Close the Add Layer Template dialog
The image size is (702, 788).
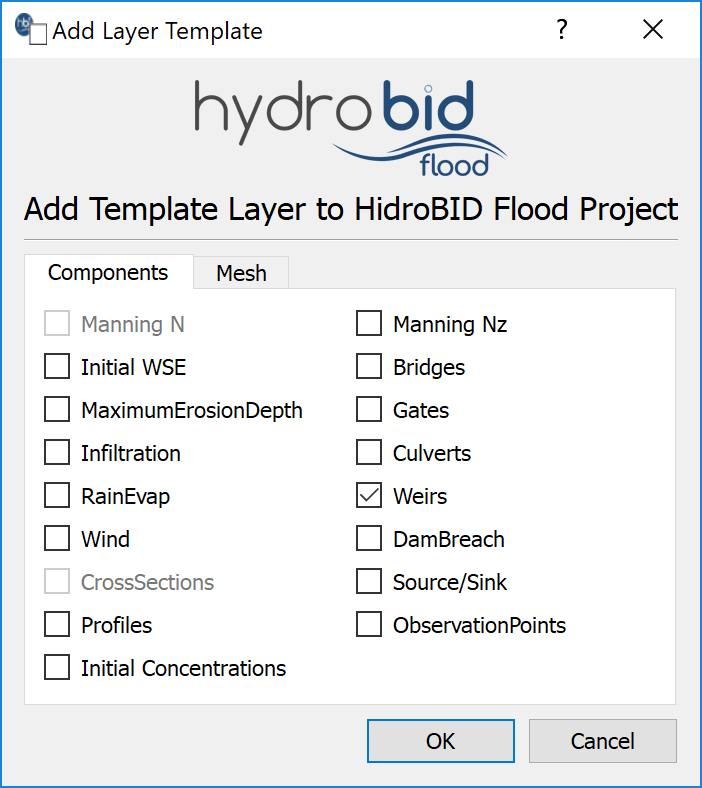(x=653, y=30)
